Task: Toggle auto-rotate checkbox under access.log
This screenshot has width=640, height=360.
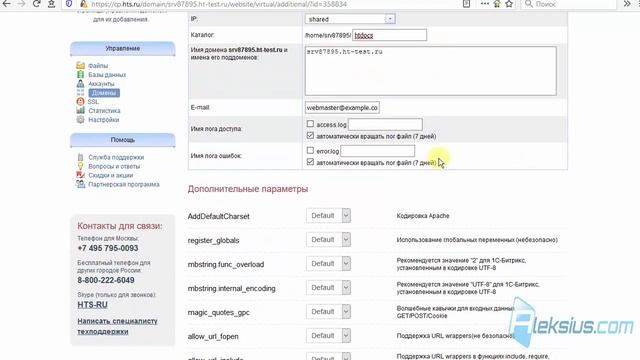Action: click(x=310, y=136)
